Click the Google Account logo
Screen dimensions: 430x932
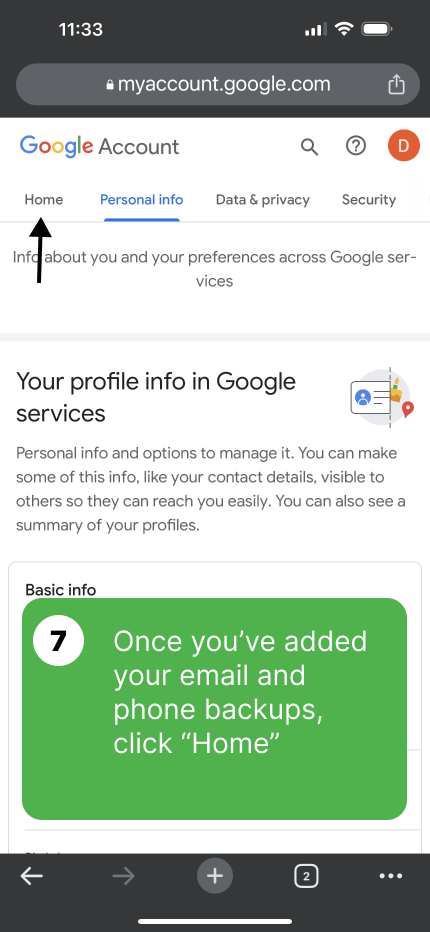tap(99, 146)
